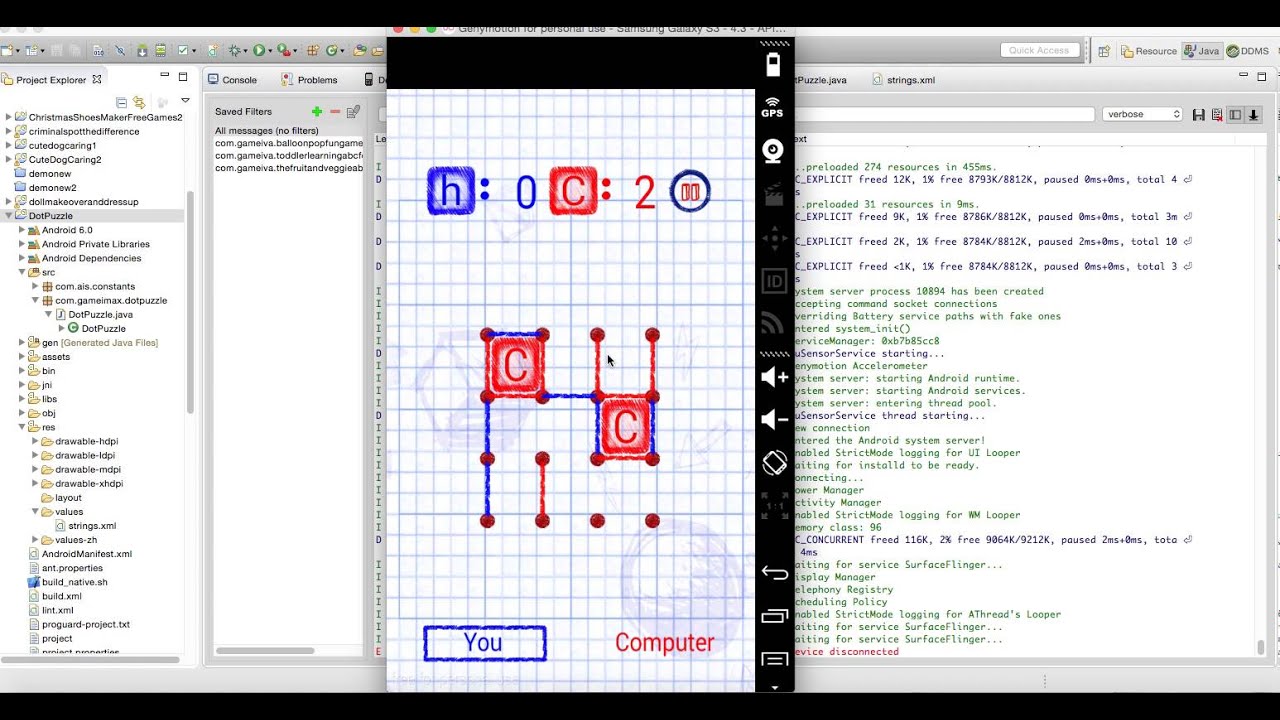
Task: Click strings.xml under the values folder
Action: point(85,526)
